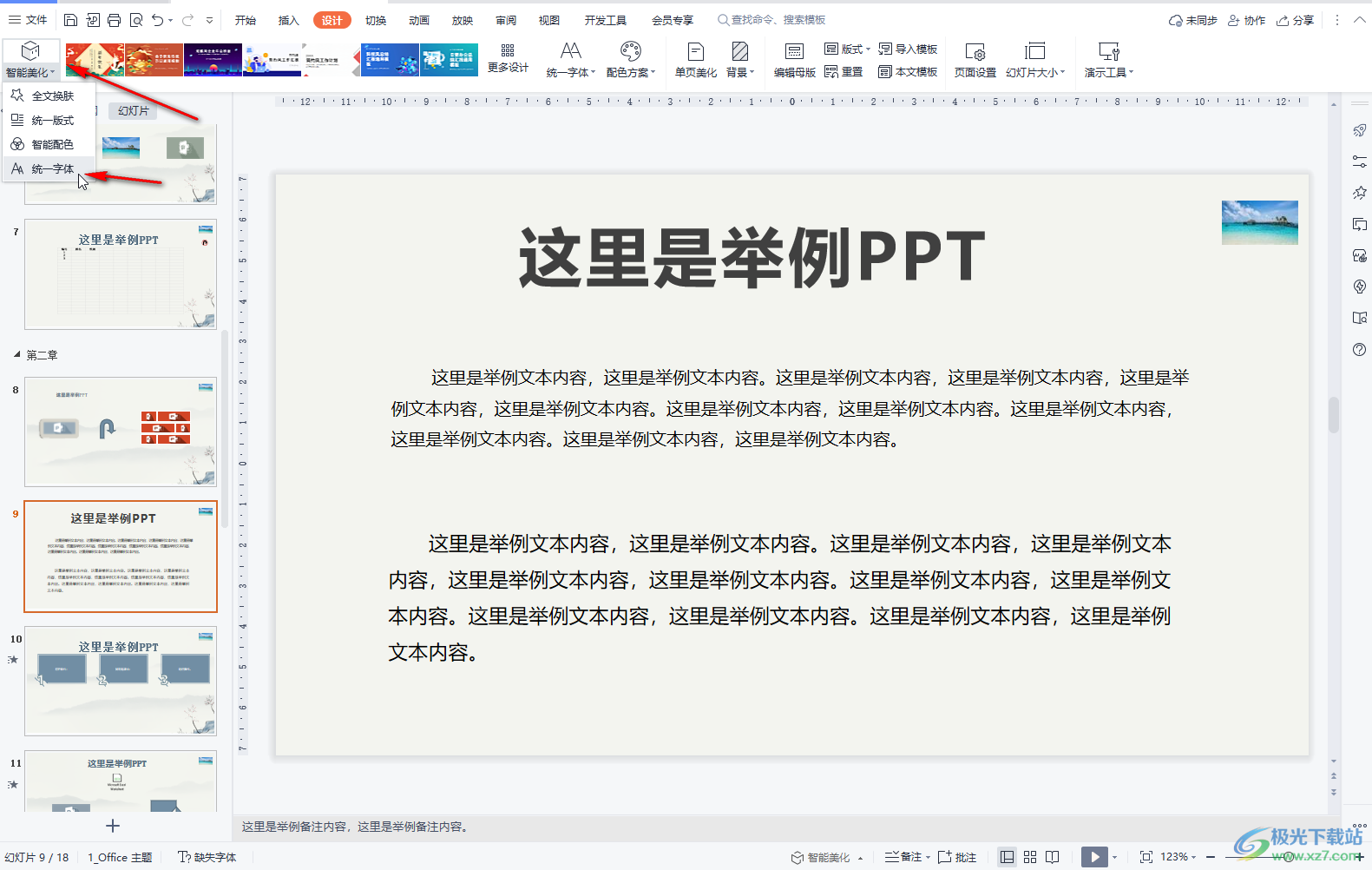Click the 未同步 cloud sync button
The width and height of the screenshot is (1372, 870).
pos(1193,20)
